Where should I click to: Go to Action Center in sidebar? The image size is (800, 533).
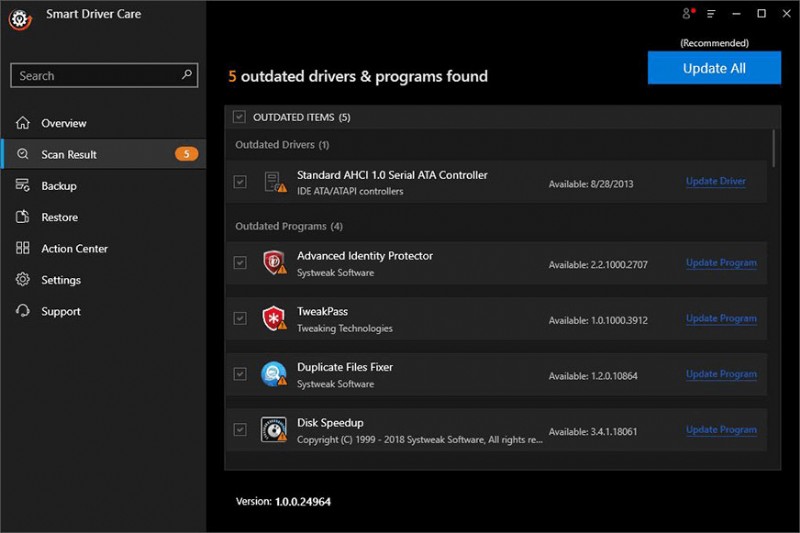74,249
